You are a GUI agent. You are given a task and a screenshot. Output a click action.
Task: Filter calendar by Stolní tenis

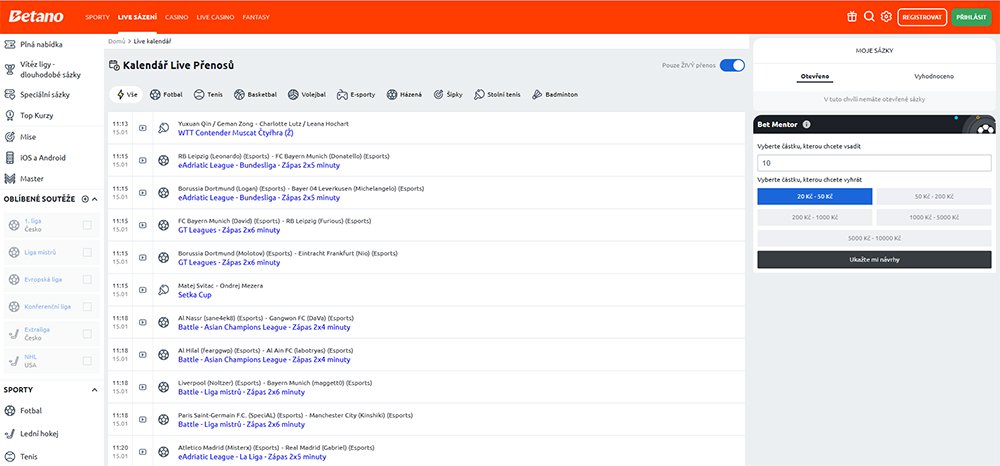point(497,94)
